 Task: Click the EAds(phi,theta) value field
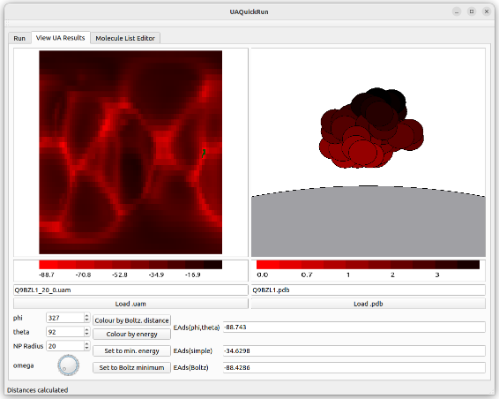[x=354, y=327]
